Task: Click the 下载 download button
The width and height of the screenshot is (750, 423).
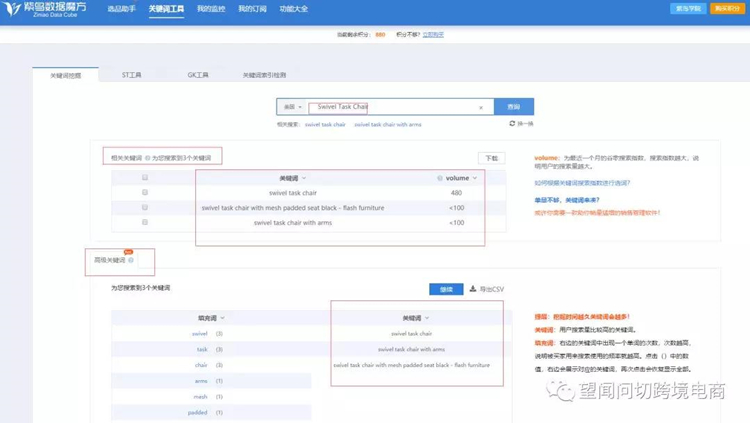Action: (x=490, y=158)
